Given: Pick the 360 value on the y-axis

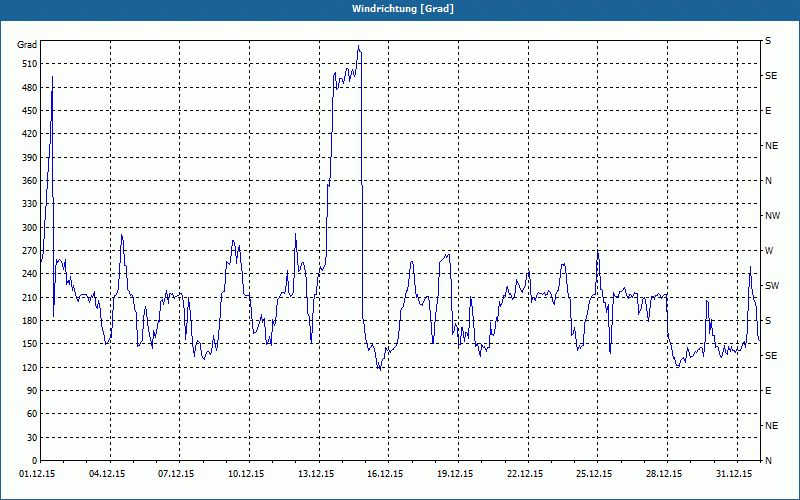Looking at the screenshot, I should click(28, 181).
